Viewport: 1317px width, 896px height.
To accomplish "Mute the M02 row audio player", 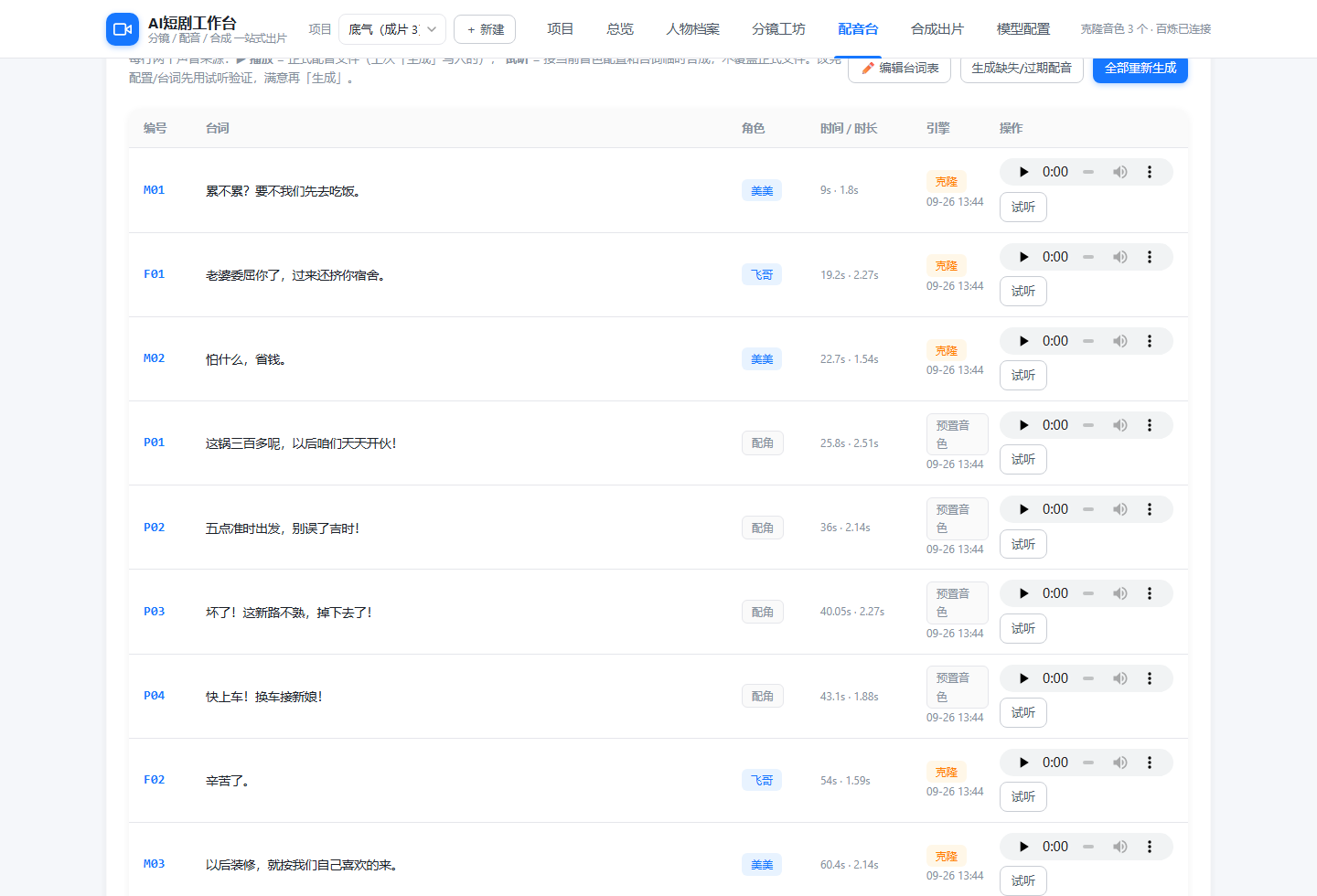I will [x=1120, y=341].
